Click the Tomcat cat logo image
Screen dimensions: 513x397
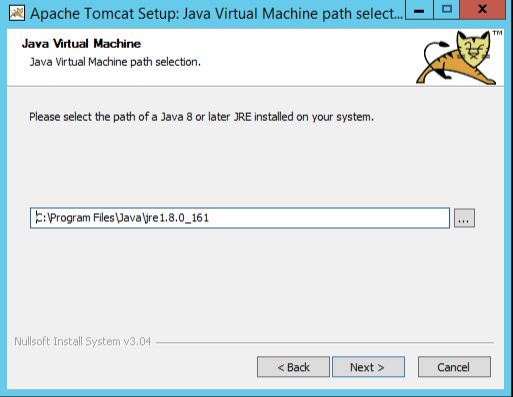tap(457, 58)
